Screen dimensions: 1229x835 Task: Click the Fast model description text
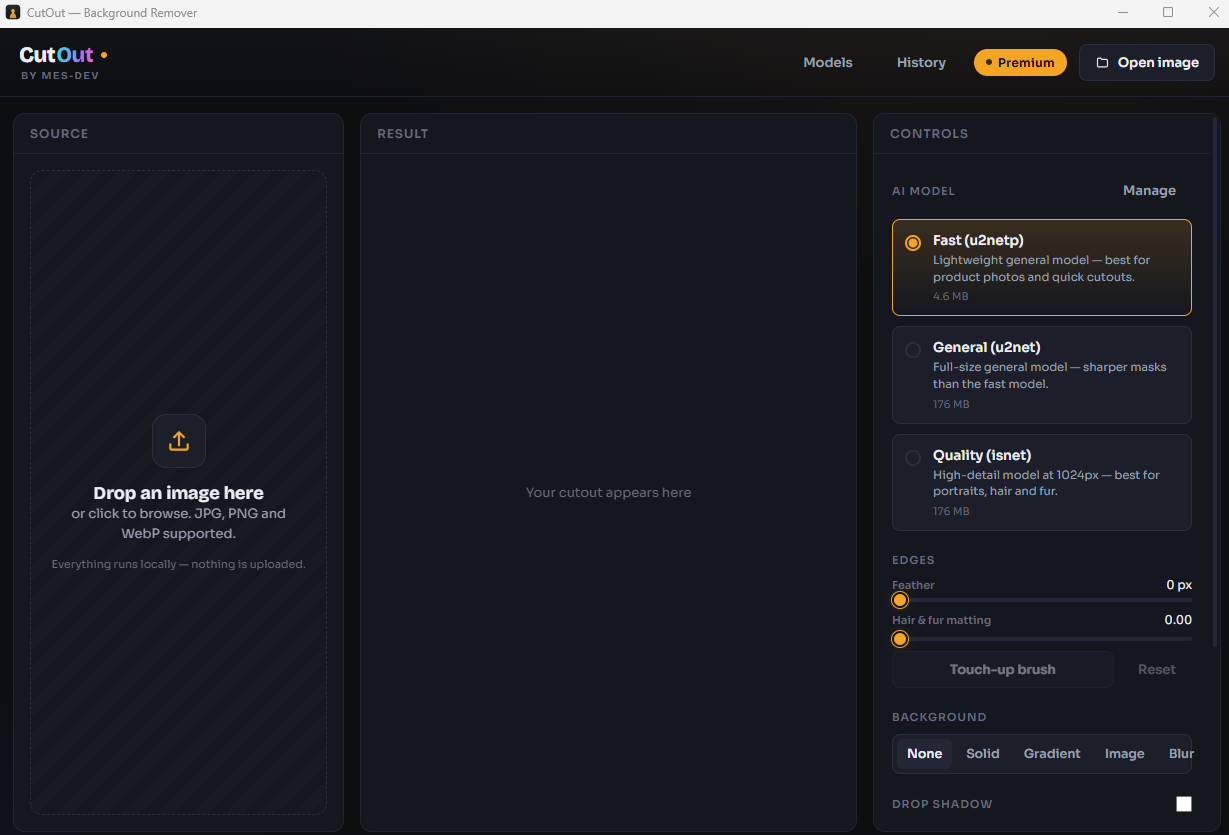[x=1041, y=269]
